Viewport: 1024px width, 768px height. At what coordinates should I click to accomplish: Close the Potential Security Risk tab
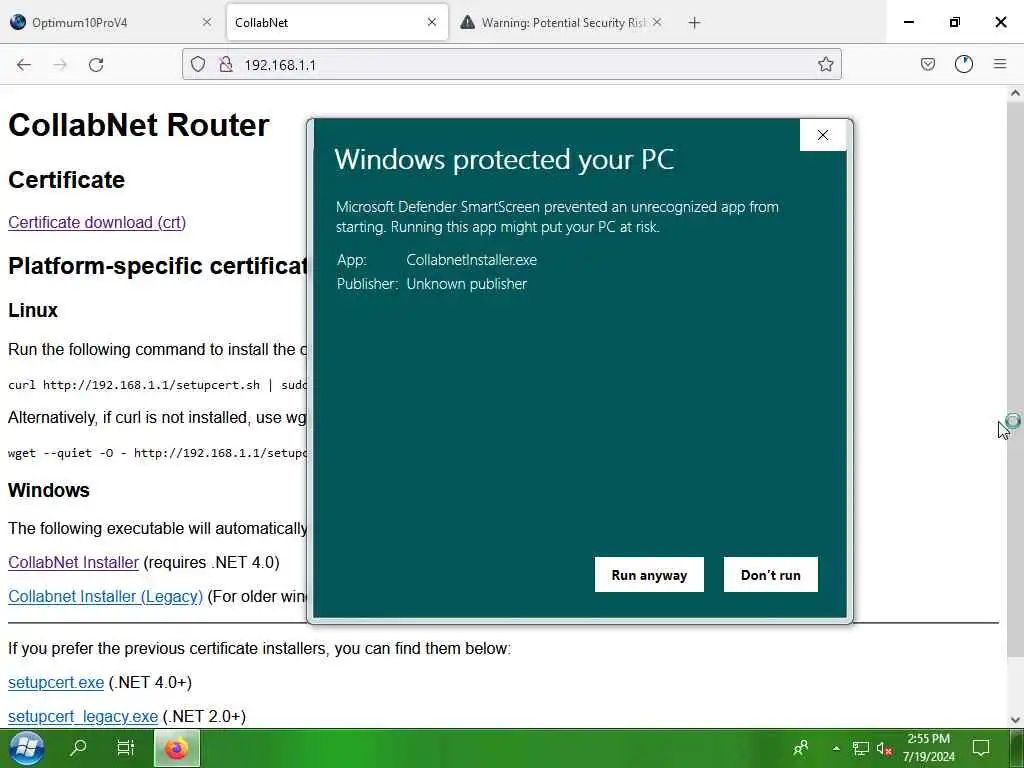click(657, 22)
